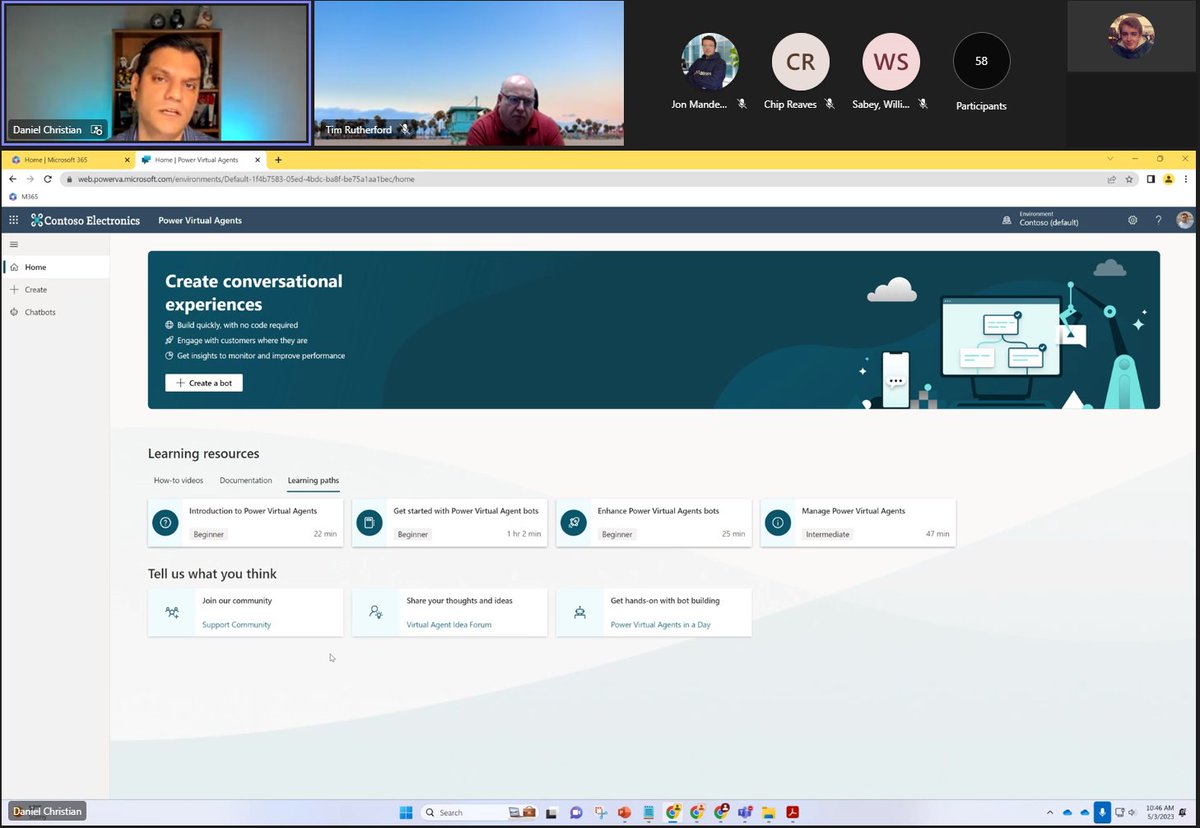Open the Microsoft 365 app launcher waffle

(x=14, y=220)
